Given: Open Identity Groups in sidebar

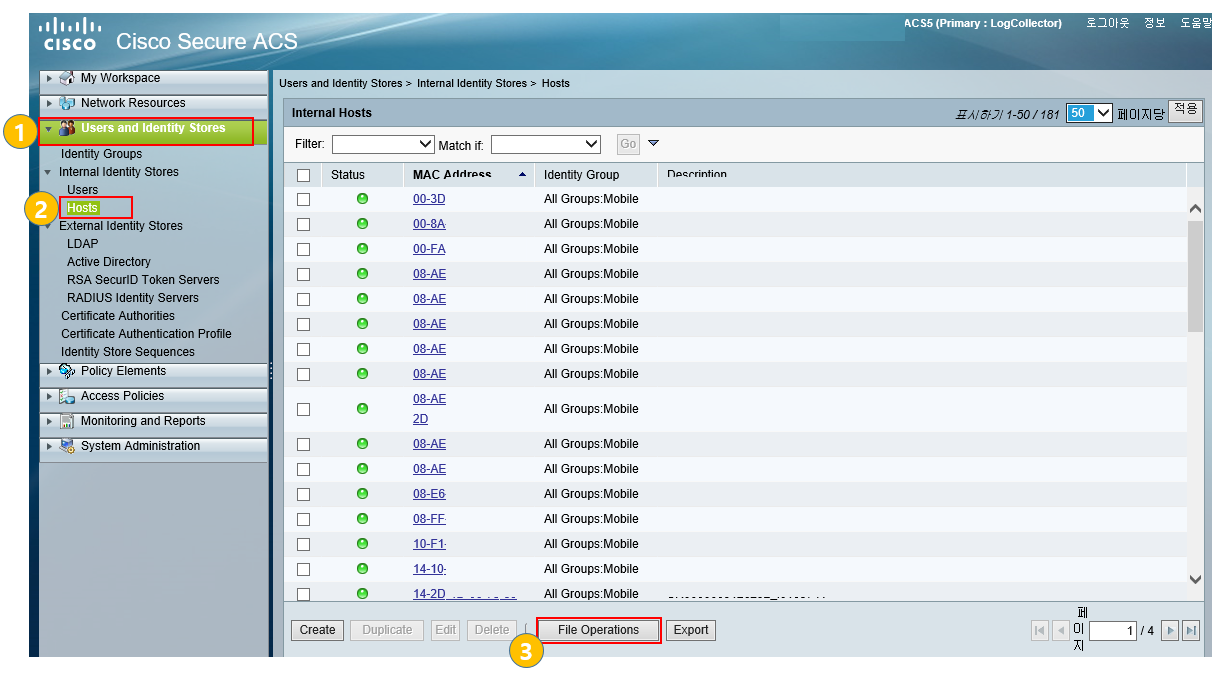Looking at the screenshot, I should click(101, 154).
